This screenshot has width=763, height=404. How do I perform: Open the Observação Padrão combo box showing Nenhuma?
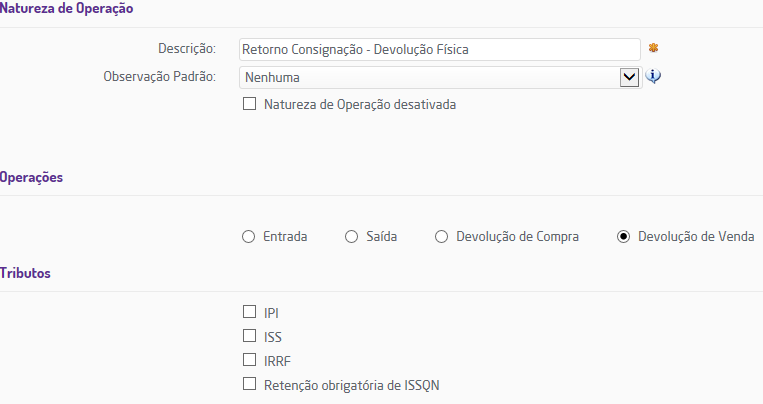click(430, 77)
